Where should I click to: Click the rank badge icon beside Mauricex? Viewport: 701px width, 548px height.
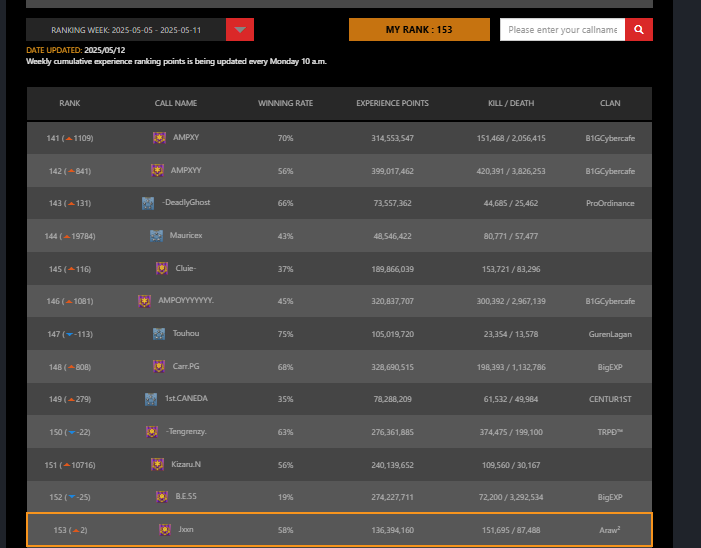[x=156, y=236]
